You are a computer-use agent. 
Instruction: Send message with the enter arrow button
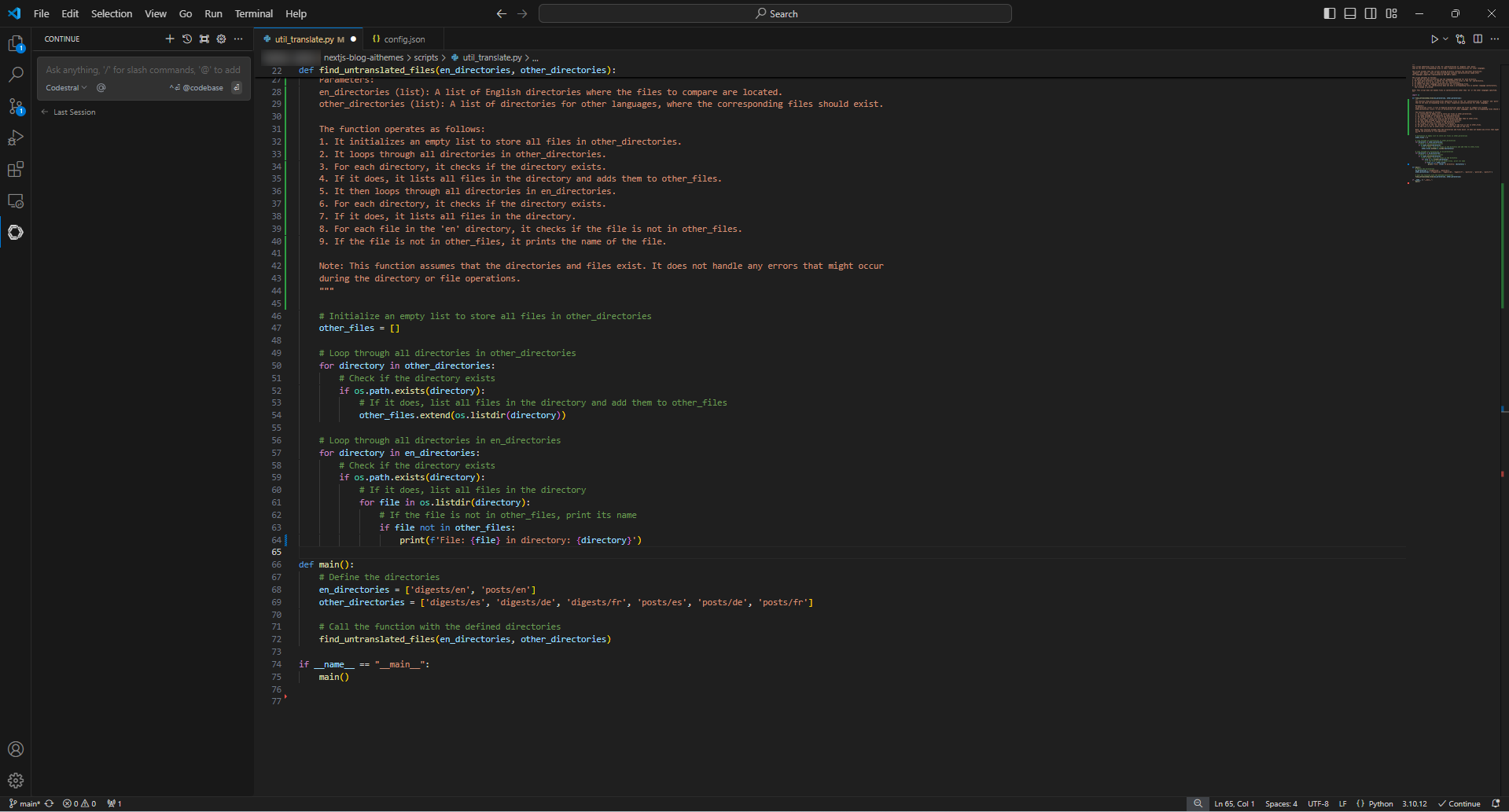coord(237,87)
